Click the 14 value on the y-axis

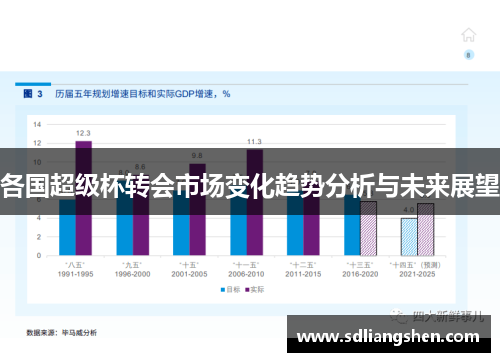tap(37, 125)
